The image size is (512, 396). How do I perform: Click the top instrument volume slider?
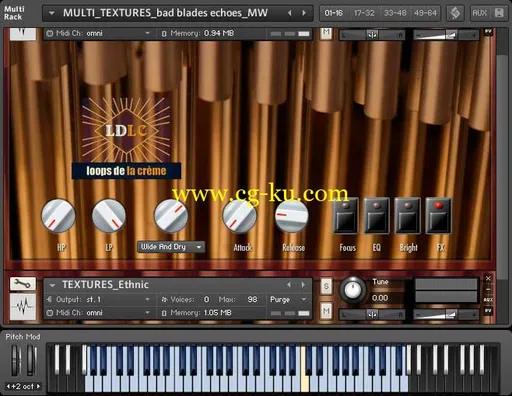click(446, 35)
